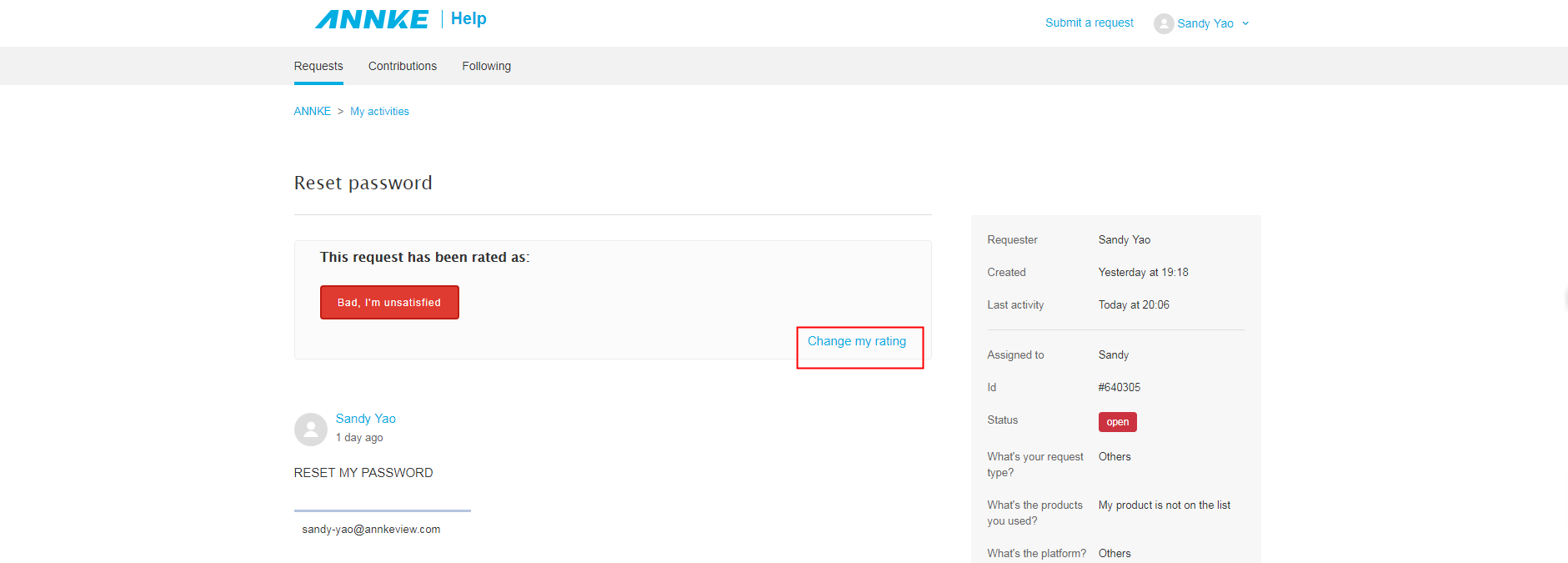Click the commenter avatar next to Sandy Yao's post

pos(311,430)
